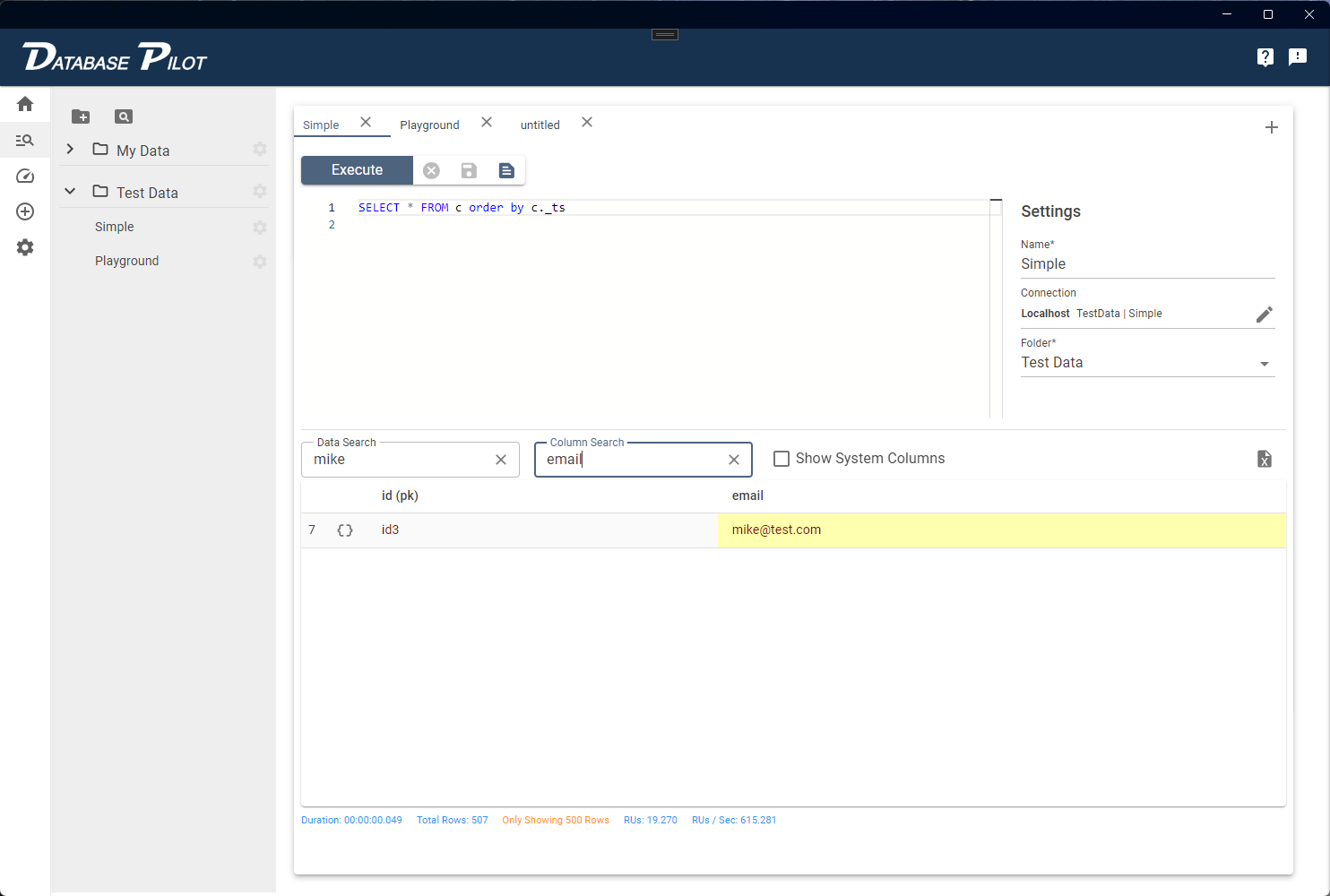Select the id3 cell

tap(390, 530)
